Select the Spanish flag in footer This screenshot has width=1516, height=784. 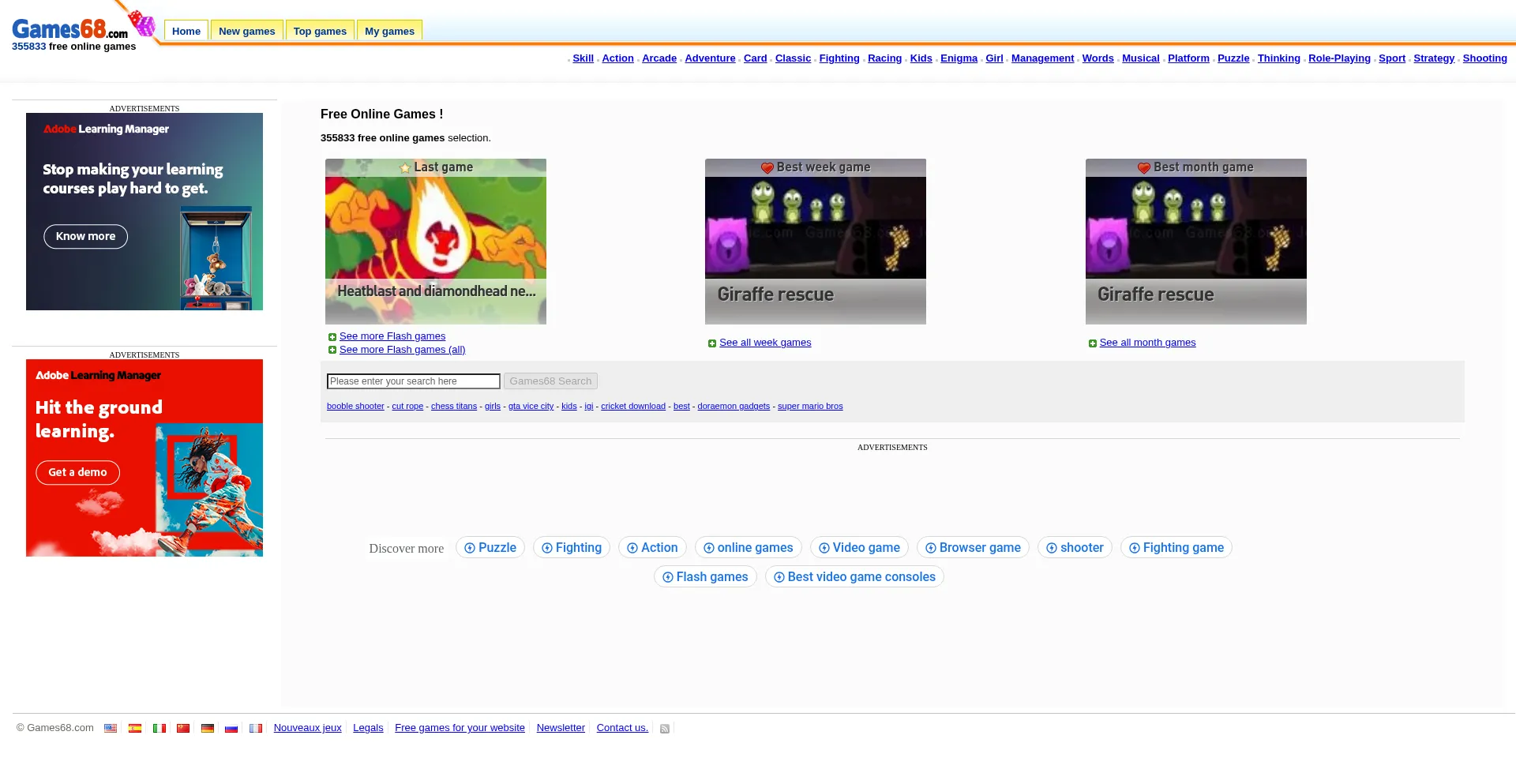coord(135,729)
